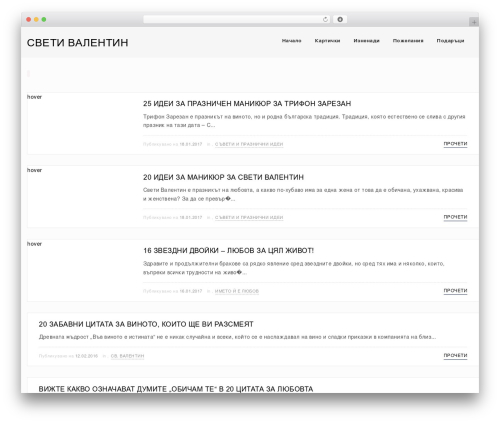Open the Пожелания menu item
The width and height of the screenshot is (500, 423).
pyautogui.click(x=408, y=41)
